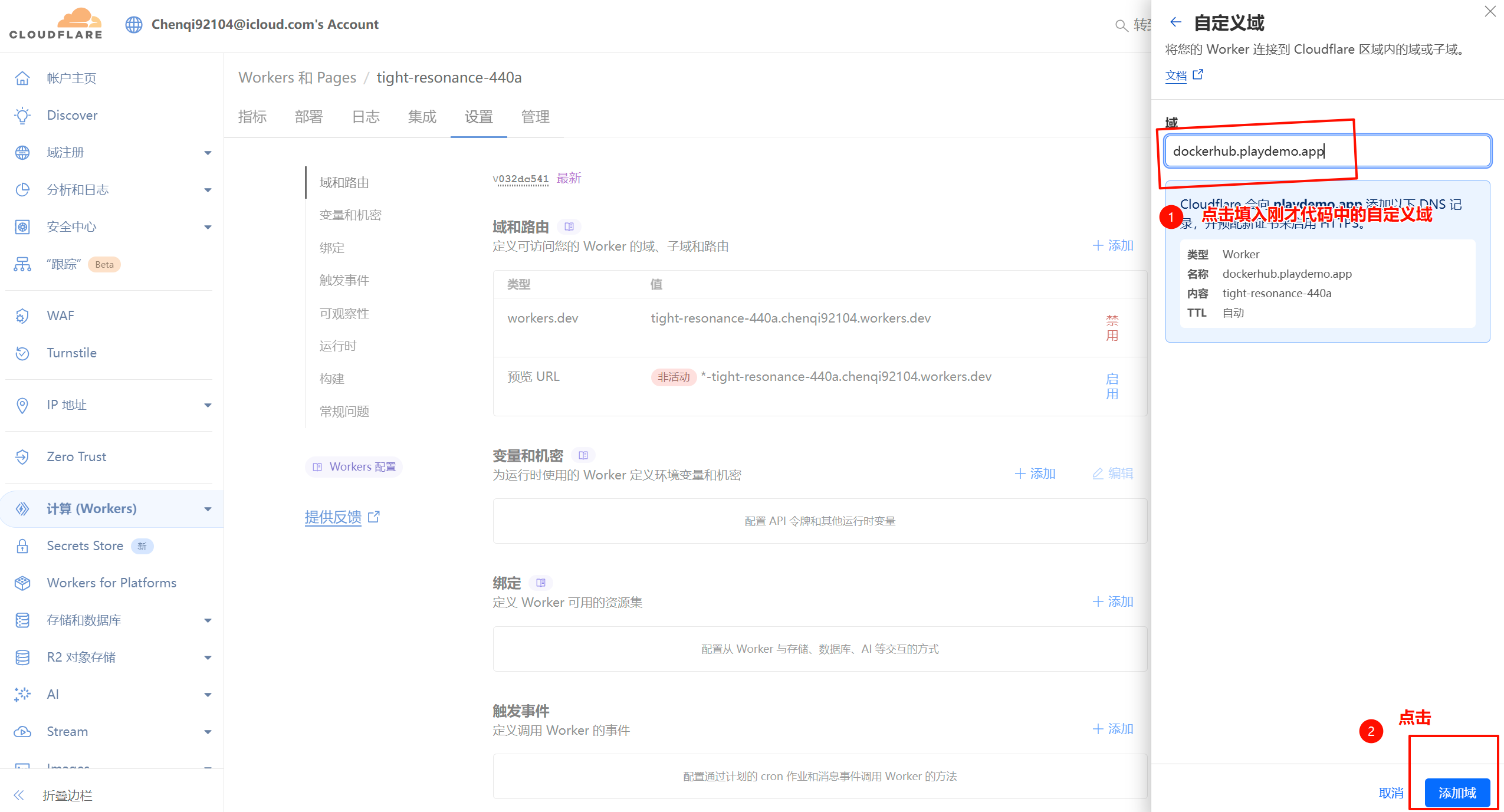Click the Secrets Store lock icon
The image size is (1504, 812).
click(x=22, y=545)
